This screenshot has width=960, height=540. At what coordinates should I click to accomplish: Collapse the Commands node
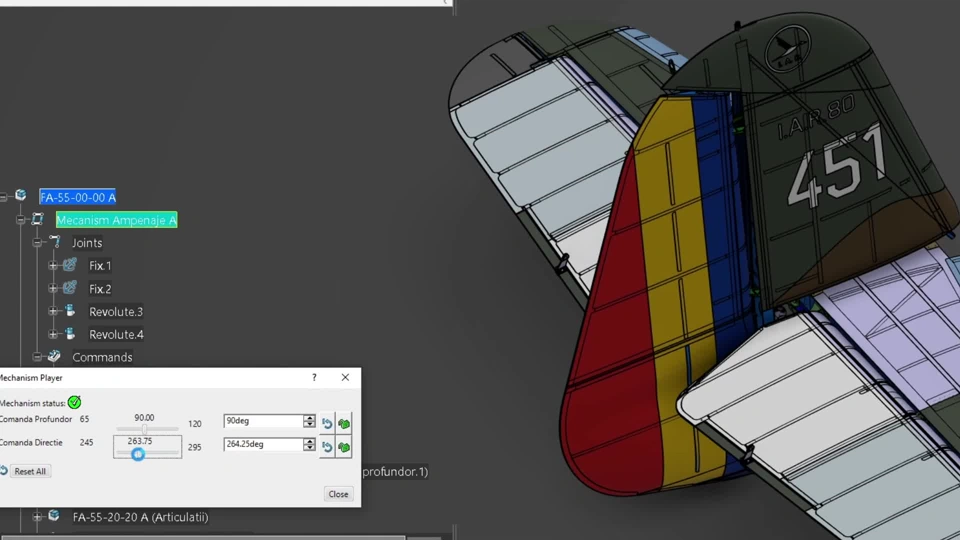(37, 357)
